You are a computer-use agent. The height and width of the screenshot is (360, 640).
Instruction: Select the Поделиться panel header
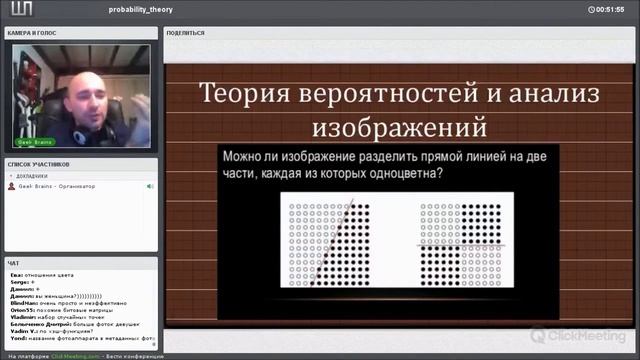pyautogui.click(x=186, y=33)
